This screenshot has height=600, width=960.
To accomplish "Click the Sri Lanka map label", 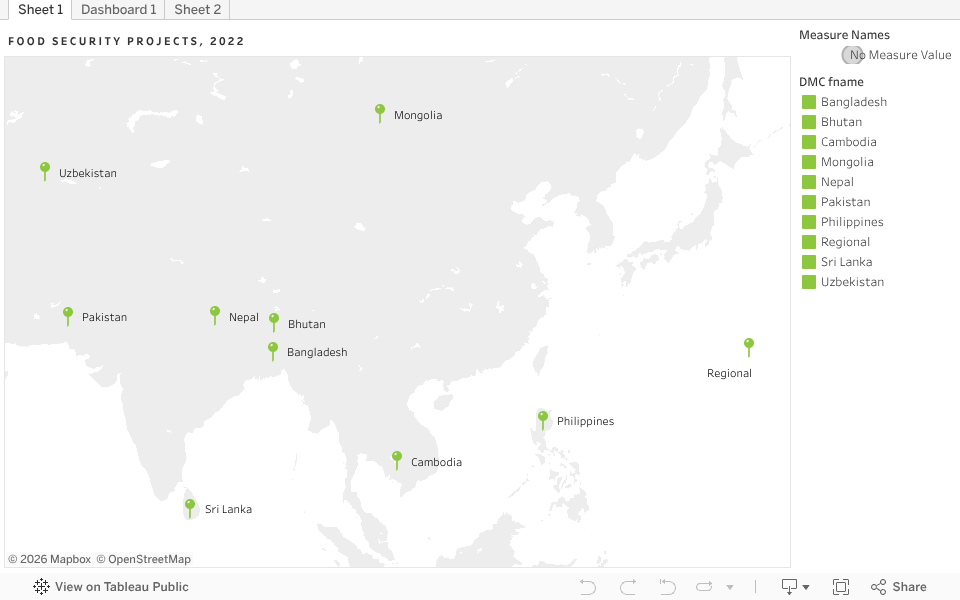I will tap(228, 509).
